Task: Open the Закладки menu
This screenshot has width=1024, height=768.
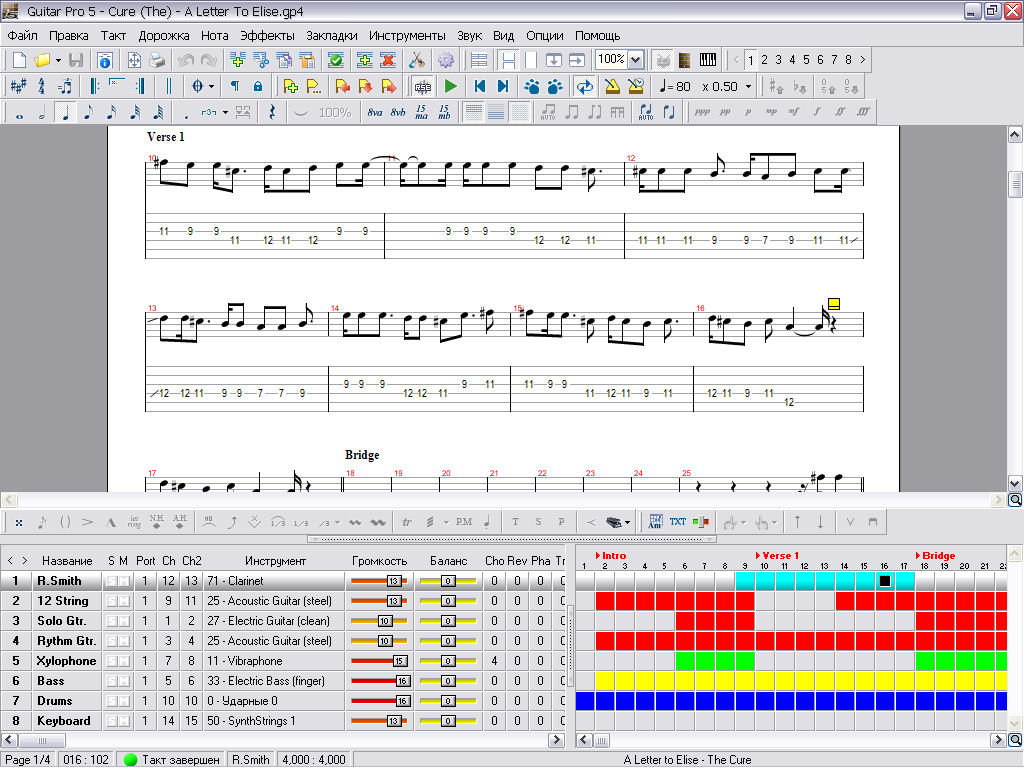Action: [x=332, y=36]
